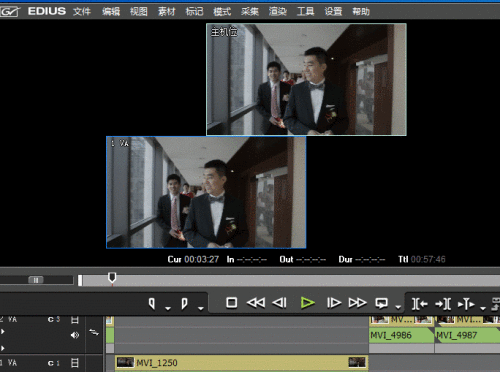
Task: Open the 设置 menu
Action: click(333, 12)
